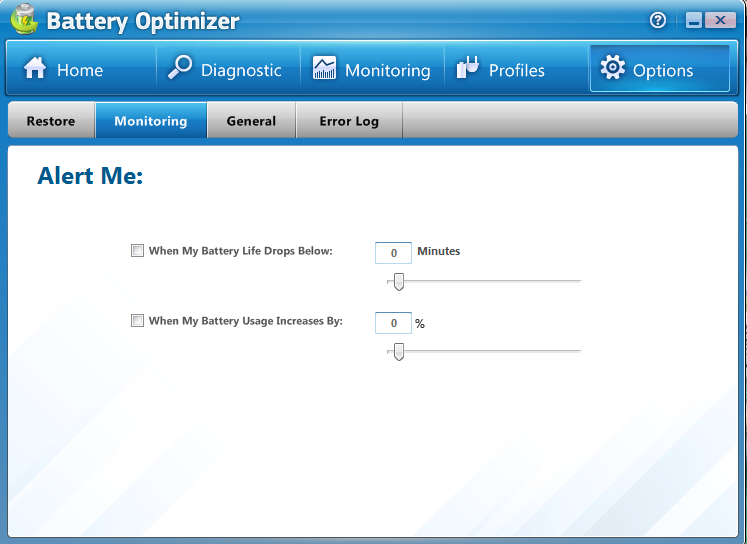Screen dimensions: 747x544
Task: Go to the Diagnostic section label
Action: point(241,71)
